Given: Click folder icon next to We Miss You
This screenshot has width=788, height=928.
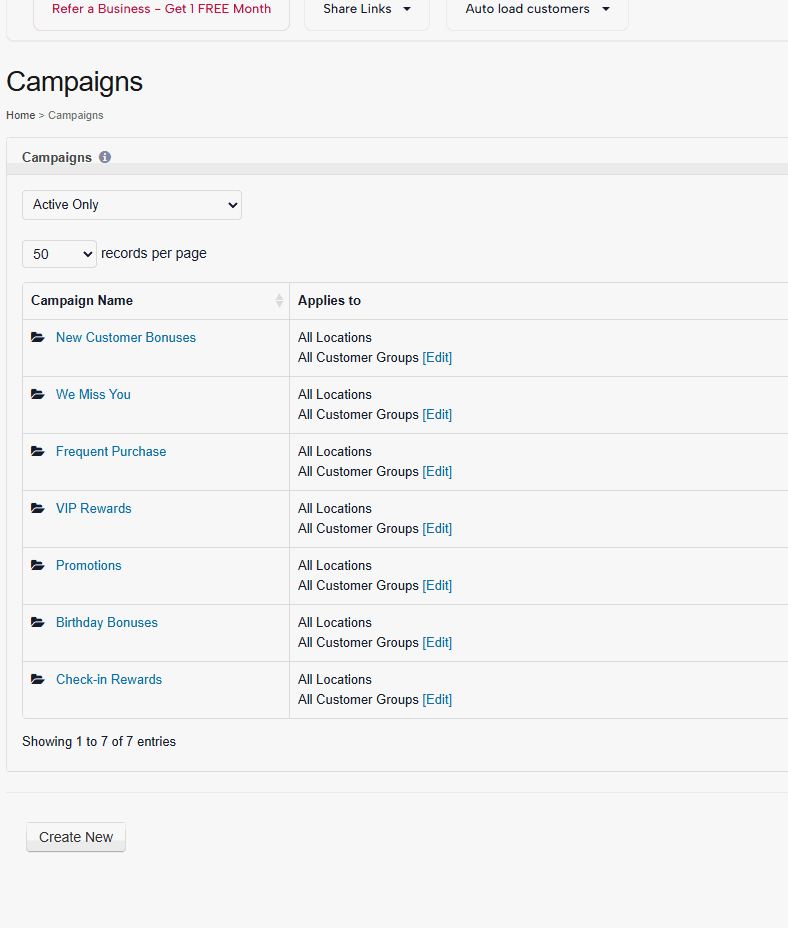Looking at the screenshot, I should coord(38,394).
